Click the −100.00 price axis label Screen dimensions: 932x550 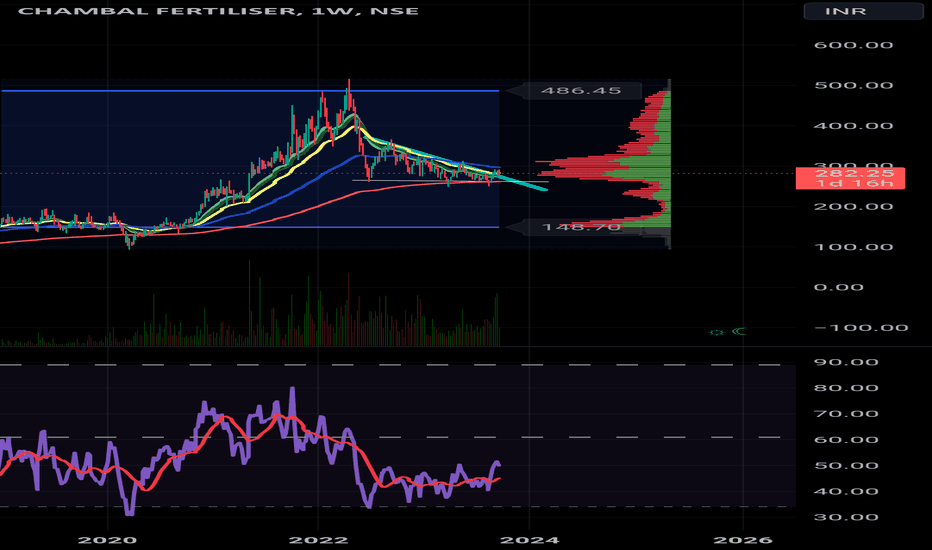(861, 328)
